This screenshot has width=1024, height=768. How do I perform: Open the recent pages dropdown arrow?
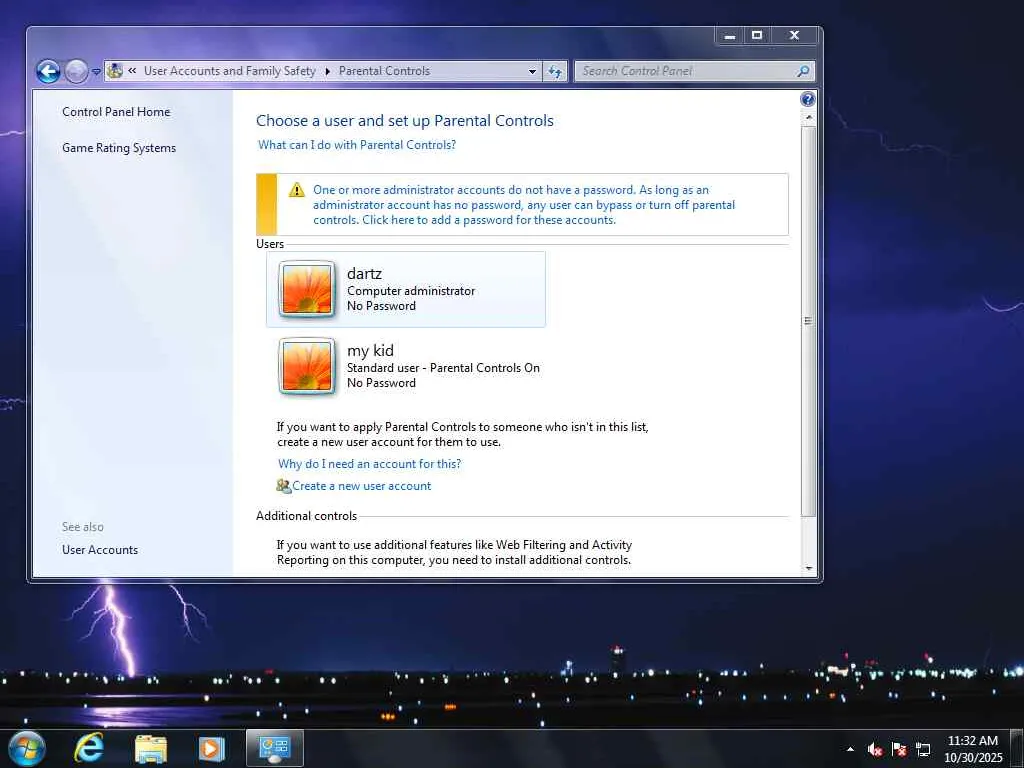click(x=95, y=71)
